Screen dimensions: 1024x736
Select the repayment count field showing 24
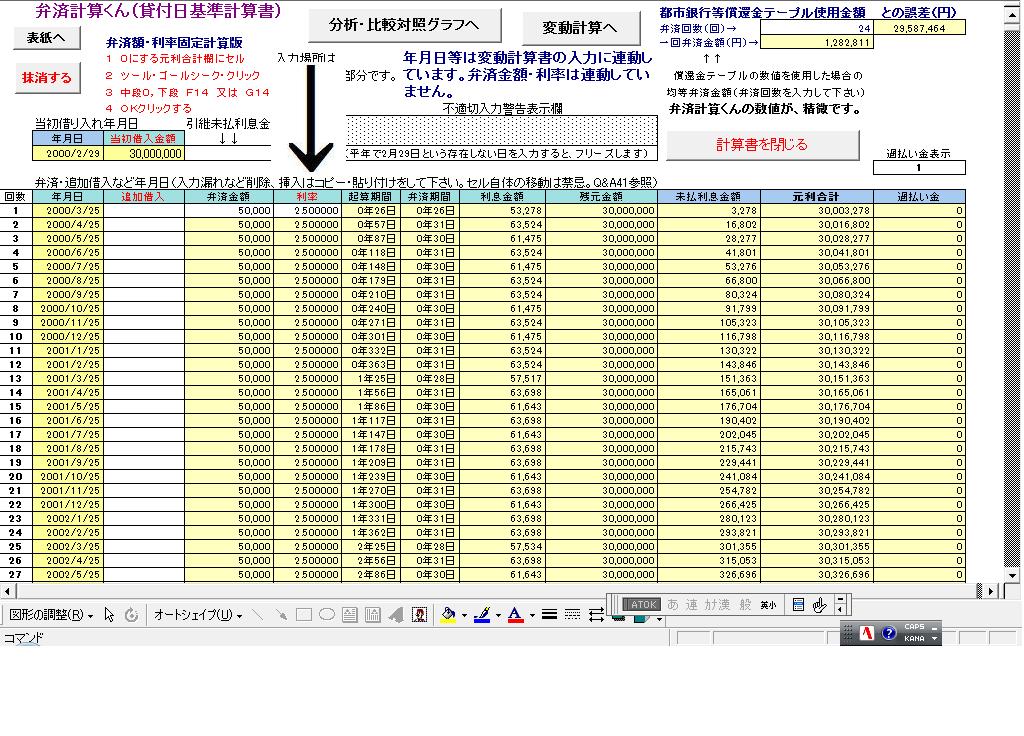pos(816,28)
